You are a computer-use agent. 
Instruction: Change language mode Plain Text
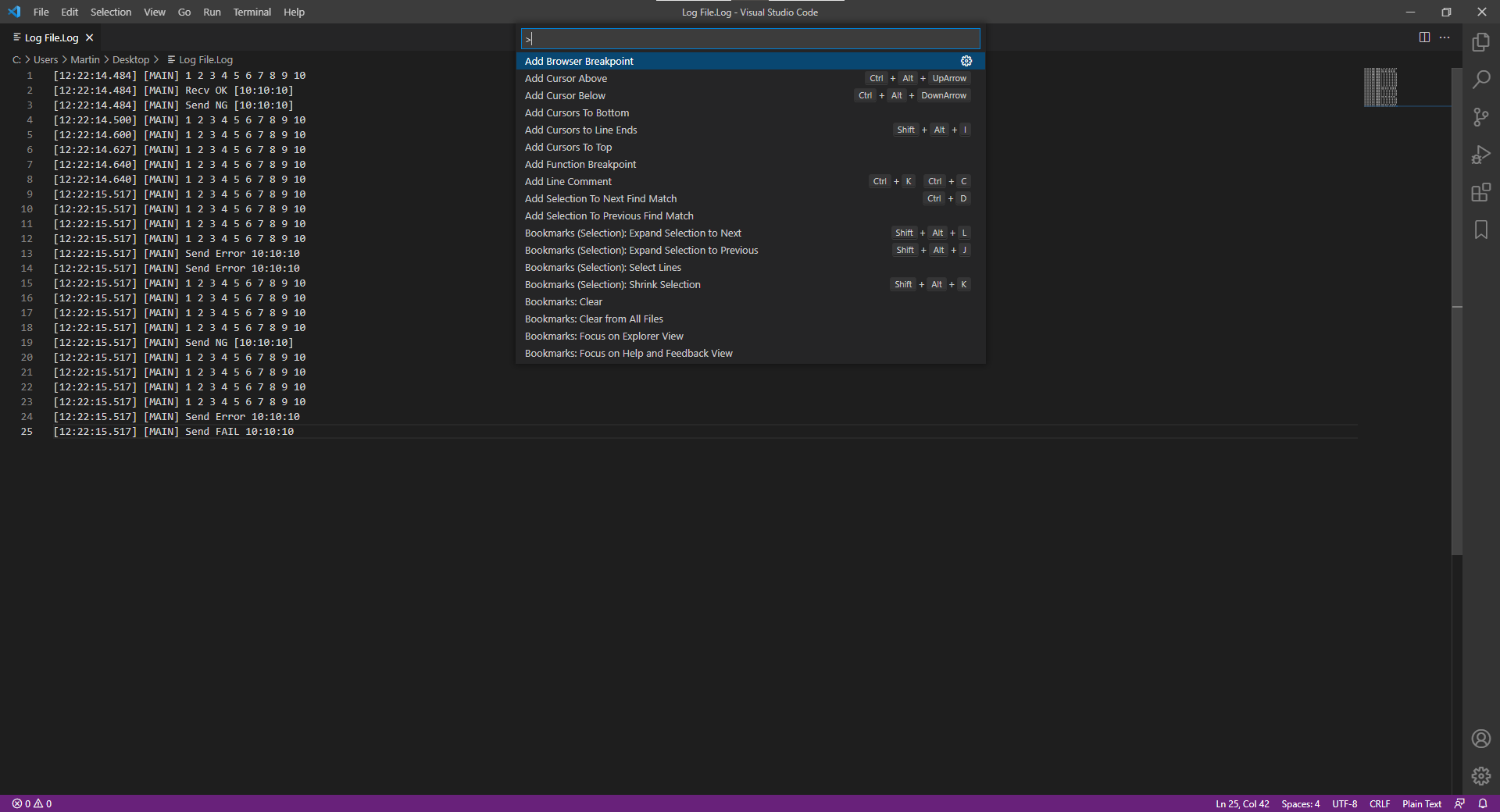click(x=1422, y=803)
